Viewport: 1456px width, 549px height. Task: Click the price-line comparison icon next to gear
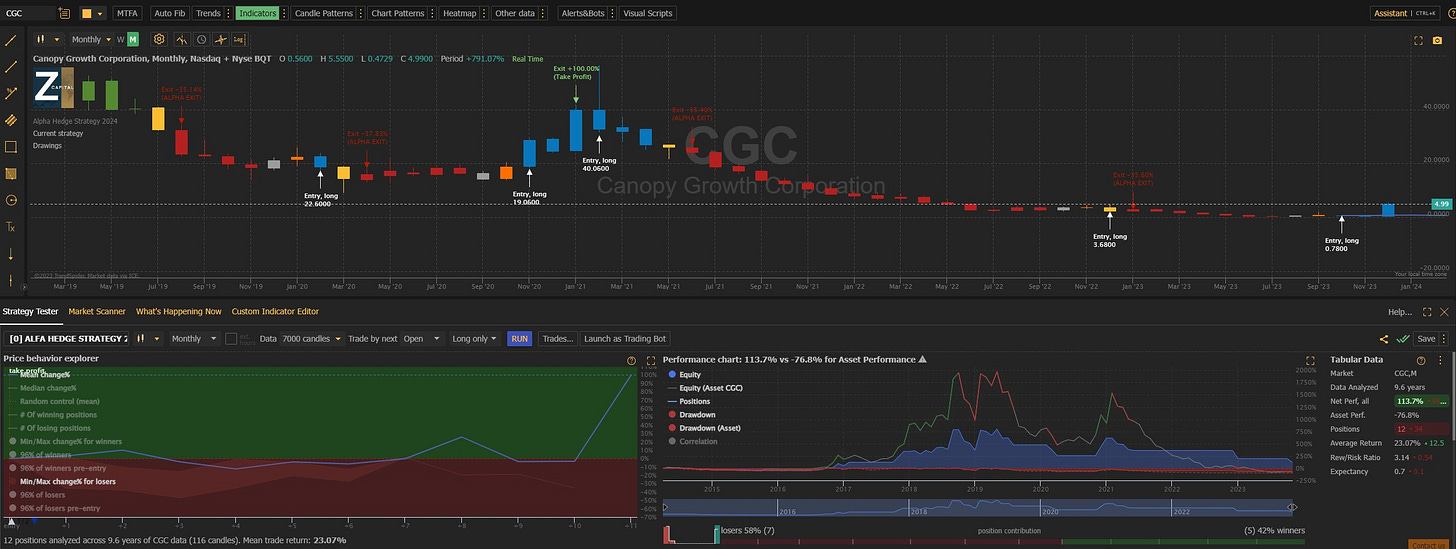coord(181,39)
